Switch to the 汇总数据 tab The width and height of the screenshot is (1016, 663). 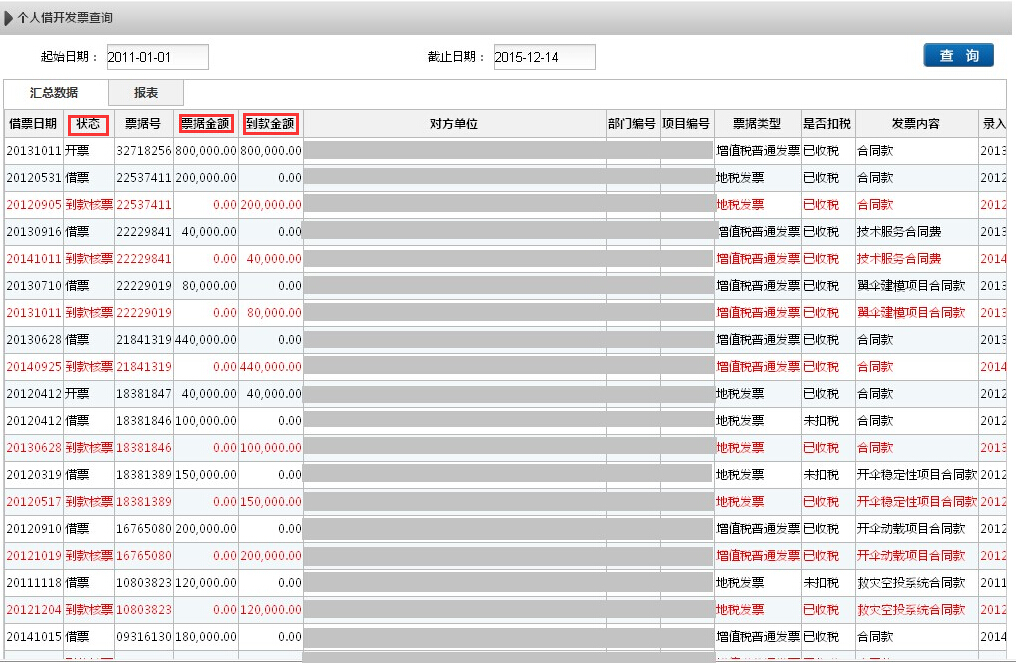tap(54, 93)
